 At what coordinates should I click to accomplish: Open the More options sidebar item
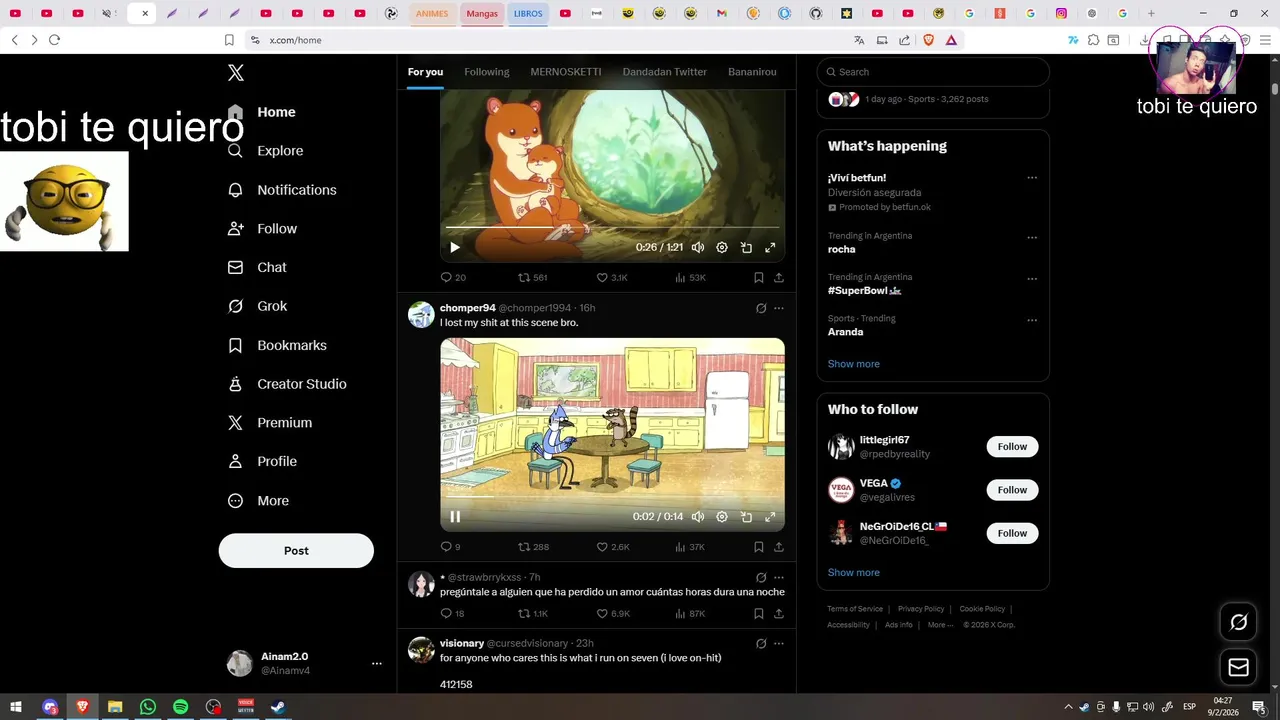tap(258, 501)
